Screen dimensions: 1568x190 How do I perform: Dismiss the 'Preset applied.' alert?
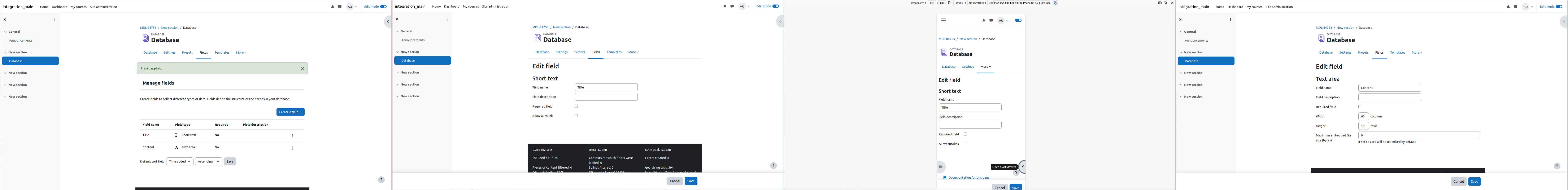point(302,69)
